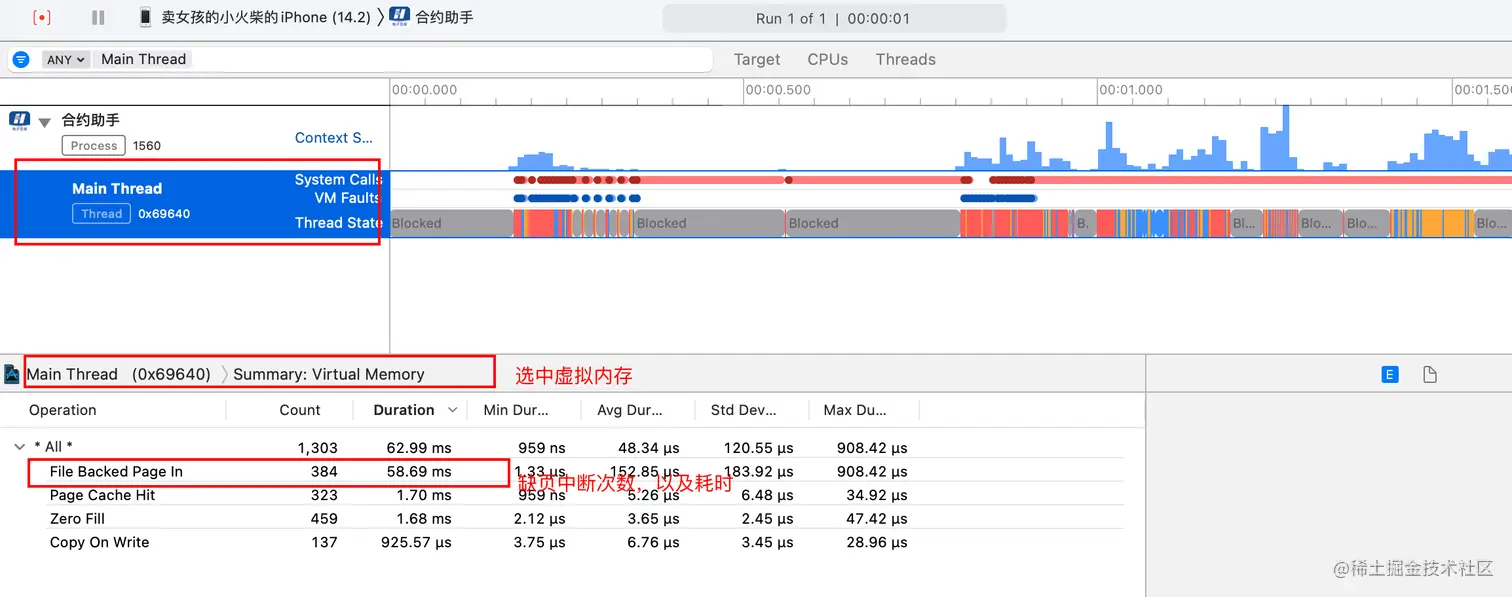1512x597 pixels.
Task: Click the 00:01.000 timeline ruler mark
Action: click(1131, 89)
